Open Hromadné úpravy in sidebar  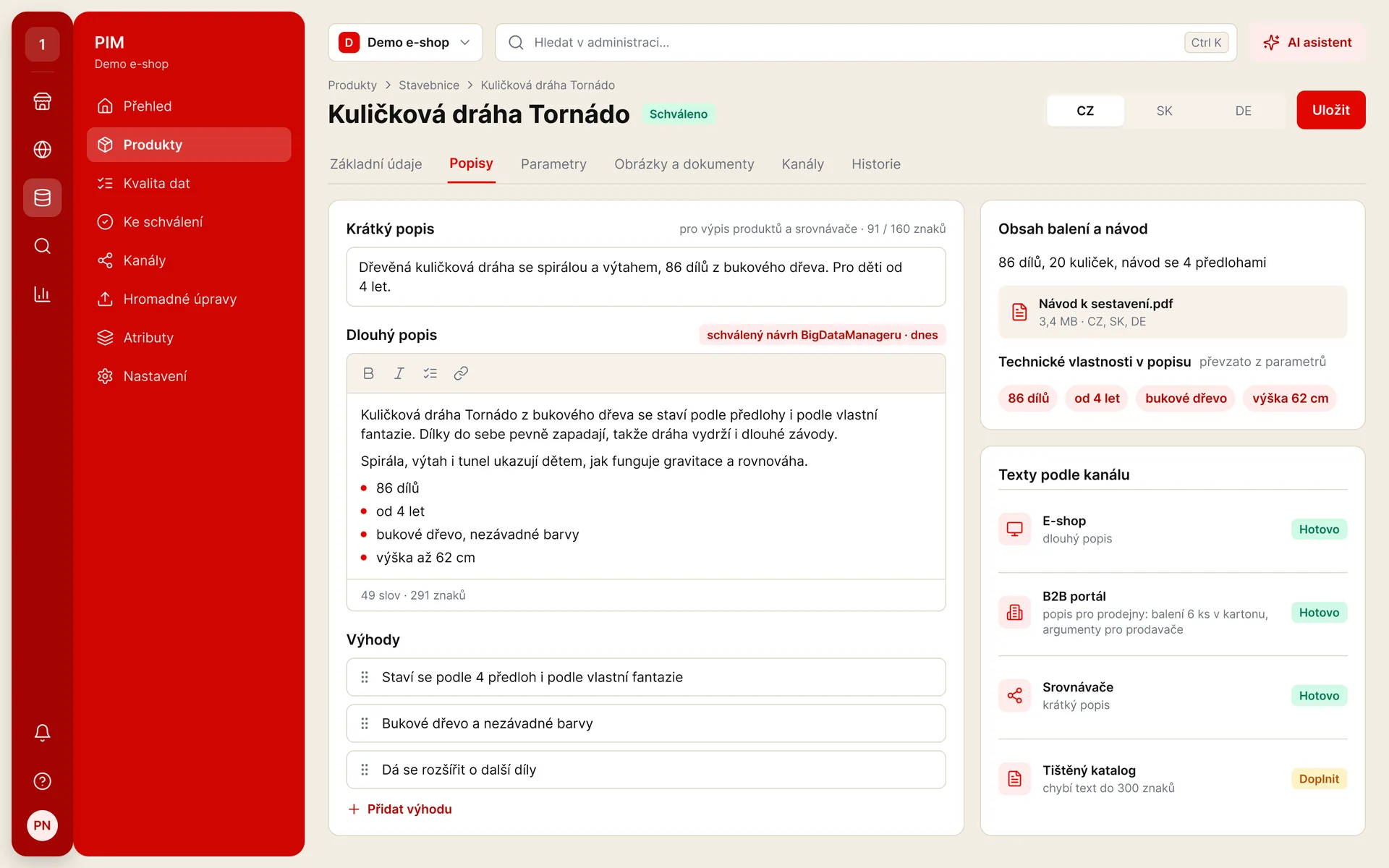(189, 299)
